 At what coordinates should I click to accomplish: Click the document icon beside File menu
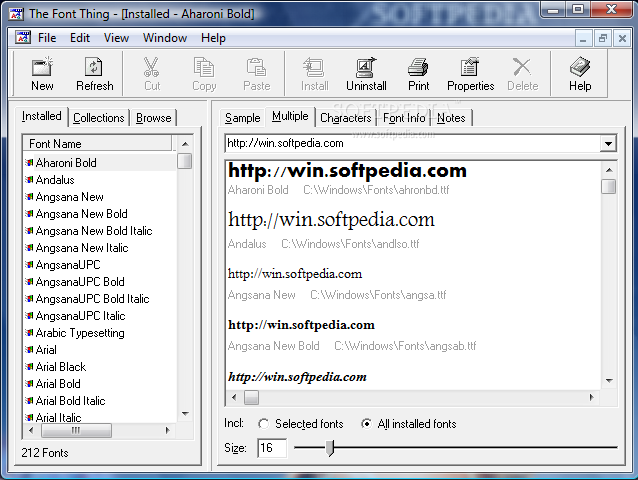pos(23,37)
